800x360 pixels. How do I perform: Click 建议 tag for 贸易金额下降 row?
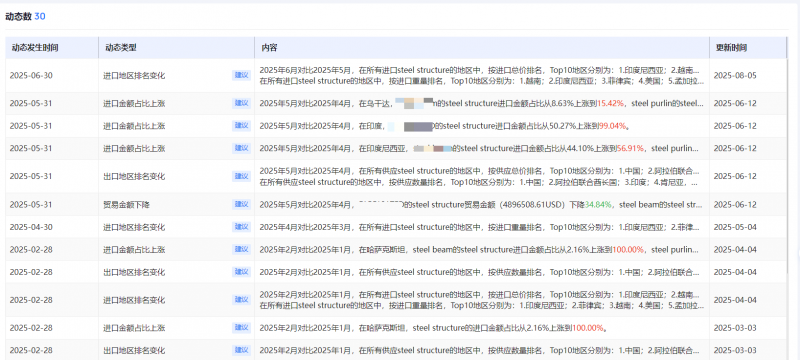(241, 204)
